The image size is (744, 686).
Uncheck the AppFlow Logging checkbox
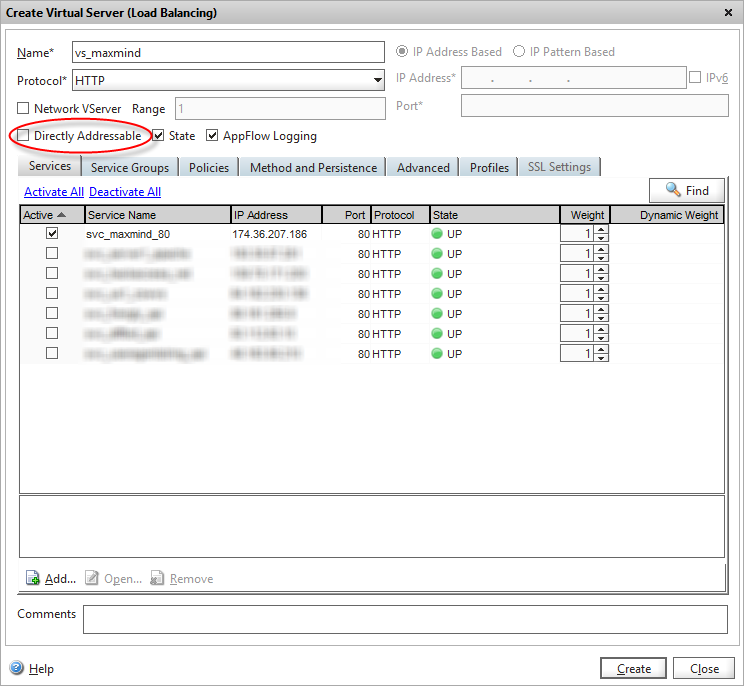click(x=212, y=136)
